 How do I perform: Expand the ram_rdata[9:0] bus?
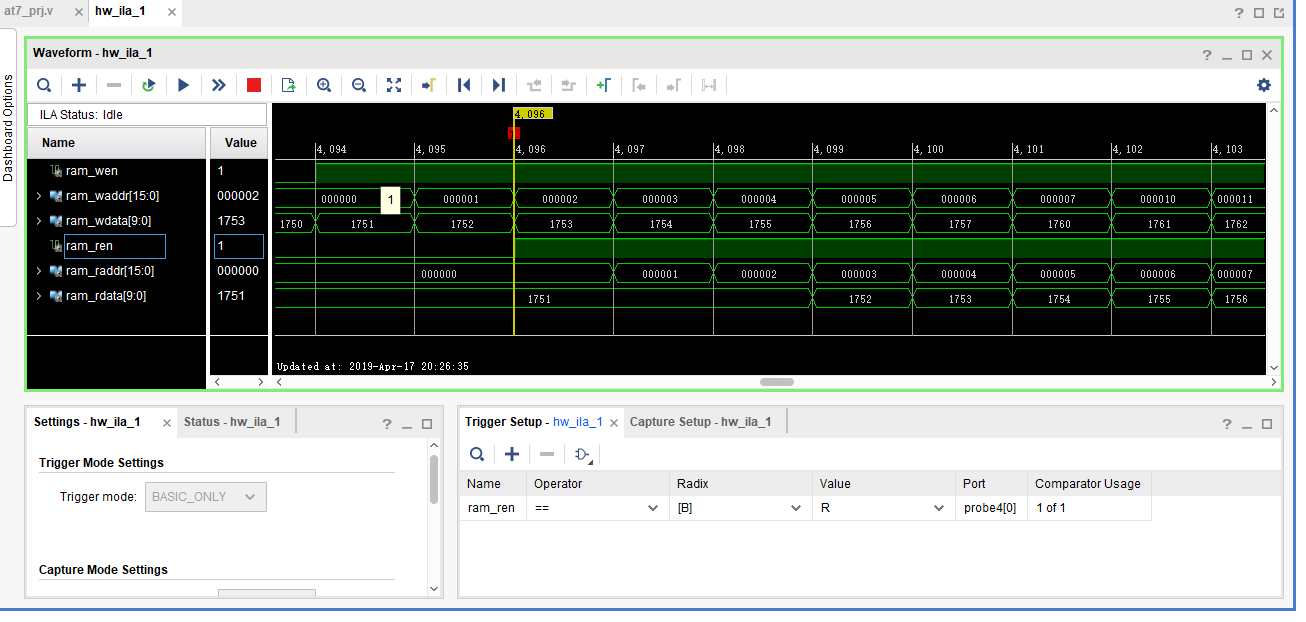tap(39, 296)
